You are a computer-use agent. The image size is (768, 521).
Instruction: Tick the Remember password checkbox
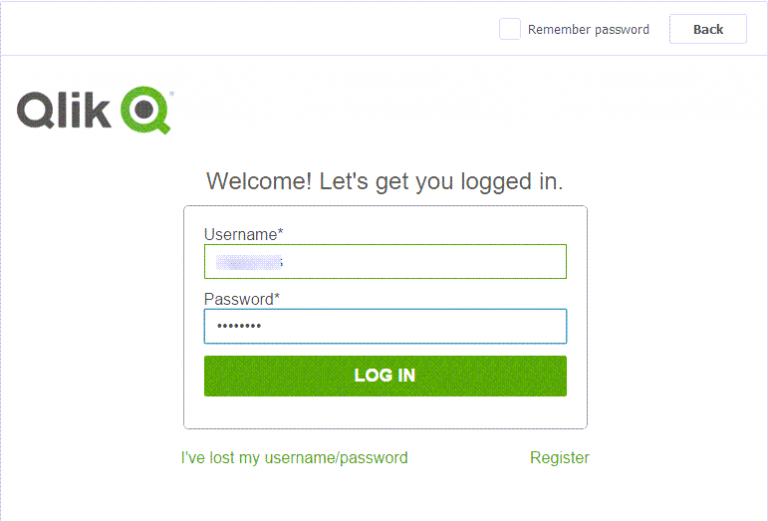[x=510, y=29]
